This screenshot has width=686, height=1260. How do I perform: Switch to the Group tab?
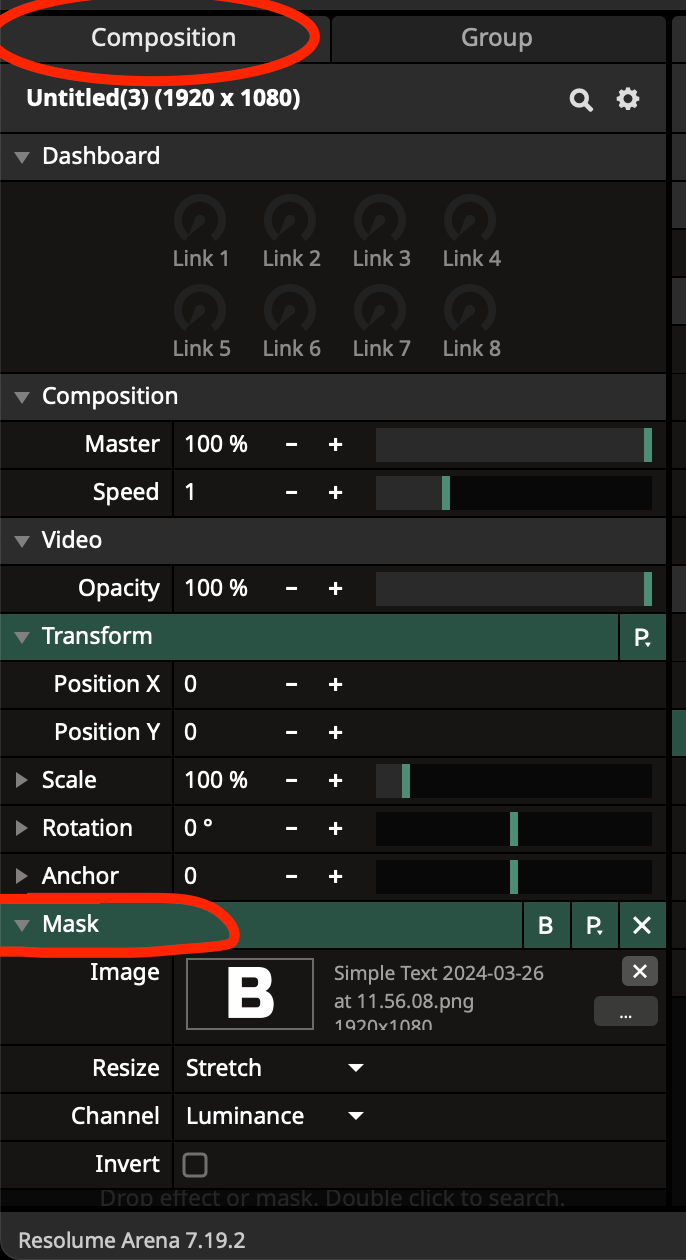tap(497, 38)
